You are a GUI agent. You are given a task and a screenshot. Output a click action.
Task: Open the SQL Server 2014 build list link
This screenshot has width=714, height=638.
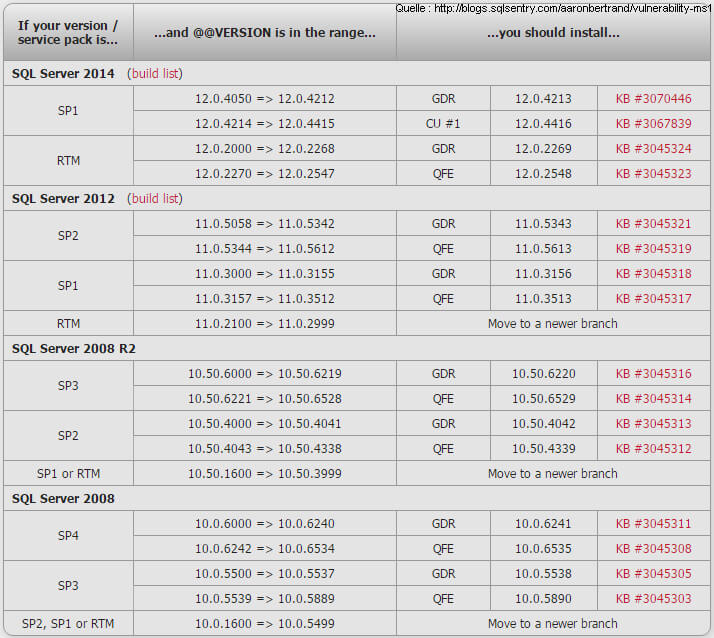point(155,73)
